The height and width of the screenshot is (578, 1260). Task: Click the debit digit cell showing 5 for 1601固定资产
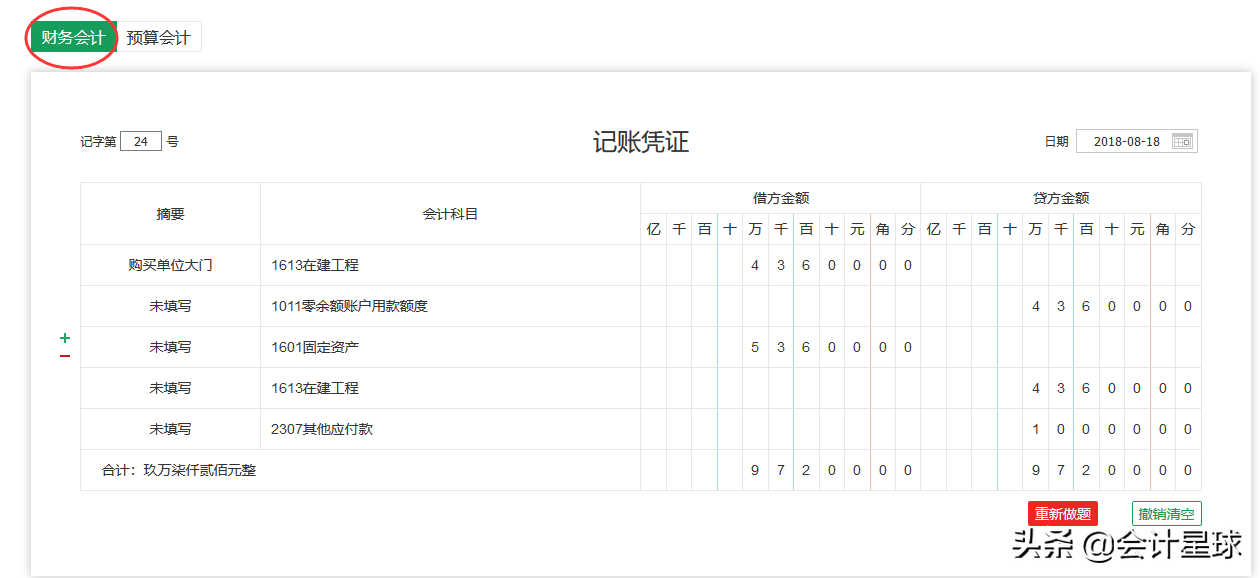coord(756,347)
